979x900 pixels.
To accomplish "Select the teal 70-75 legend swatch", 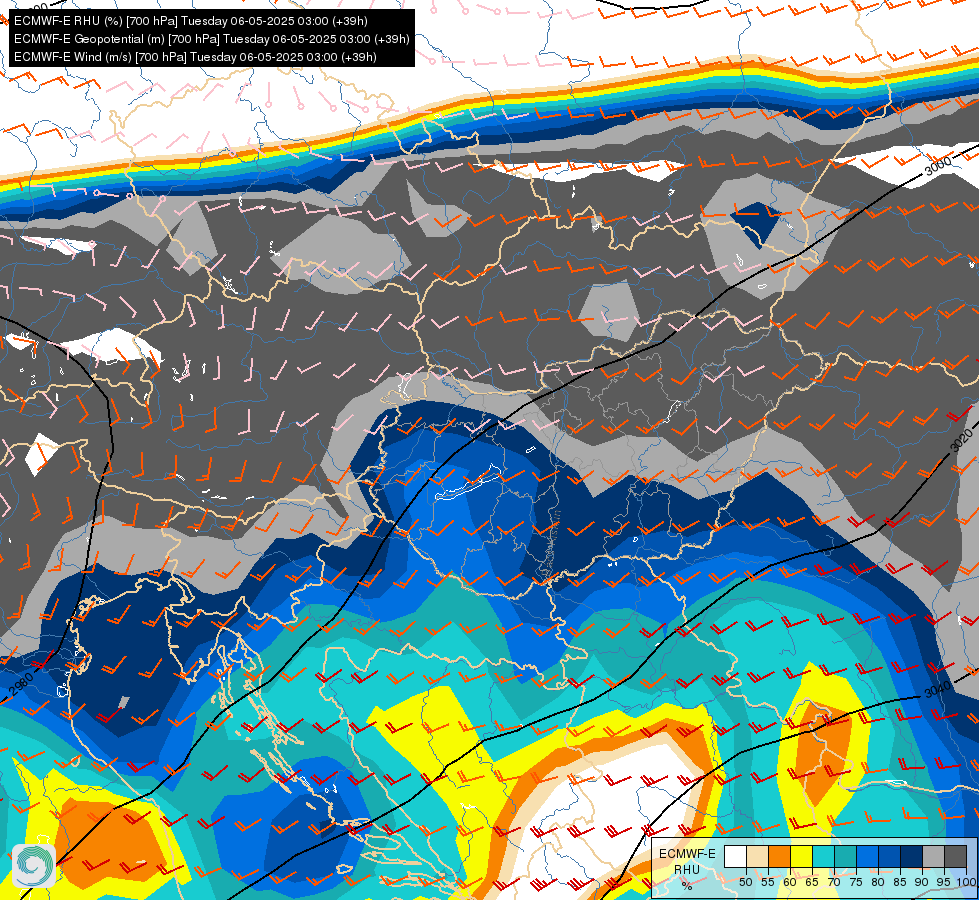I will point(845,856).
